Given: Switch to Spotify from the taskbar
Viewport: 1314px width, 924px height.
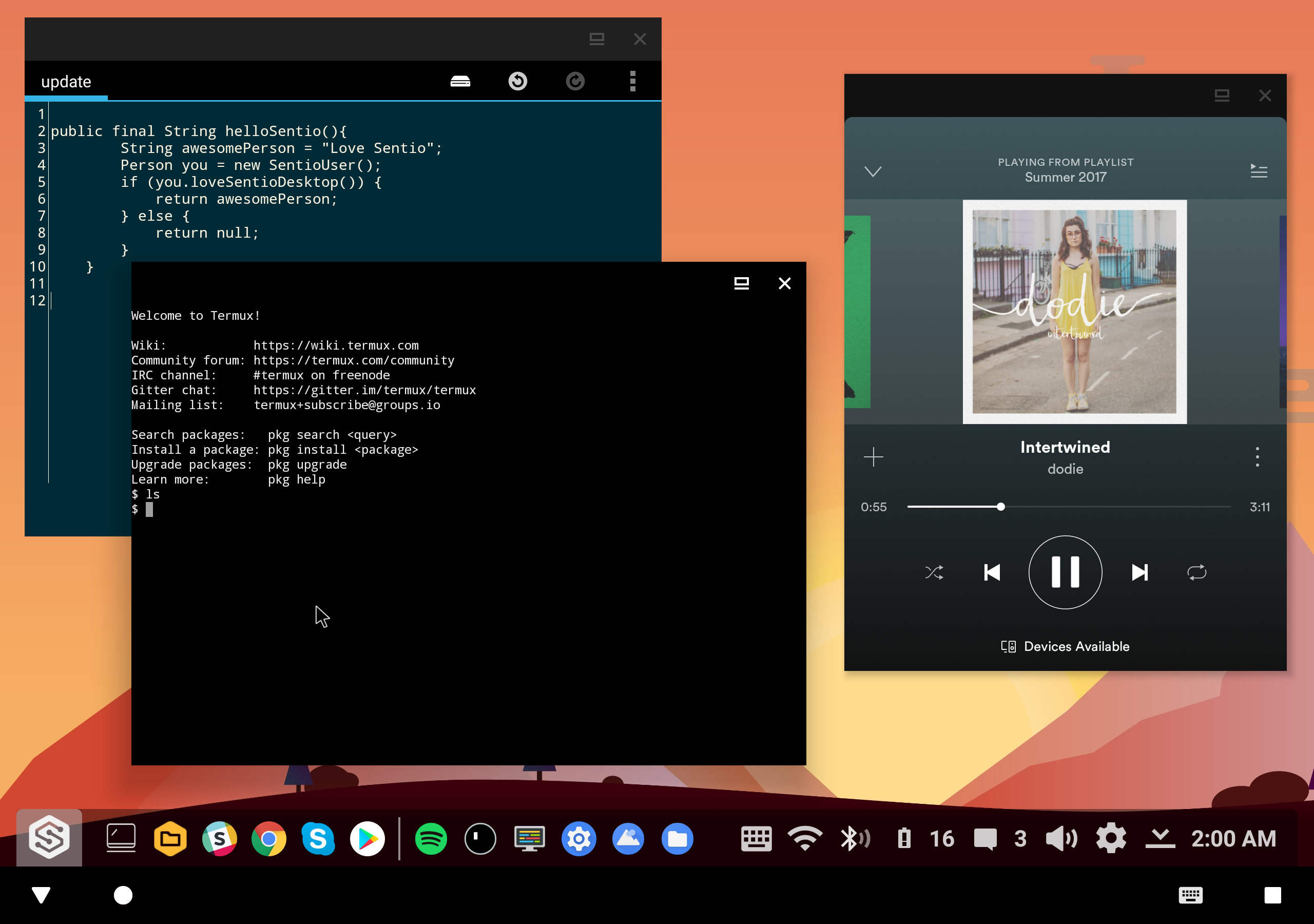Looking at the screenshot, I should tap(430, 839).
